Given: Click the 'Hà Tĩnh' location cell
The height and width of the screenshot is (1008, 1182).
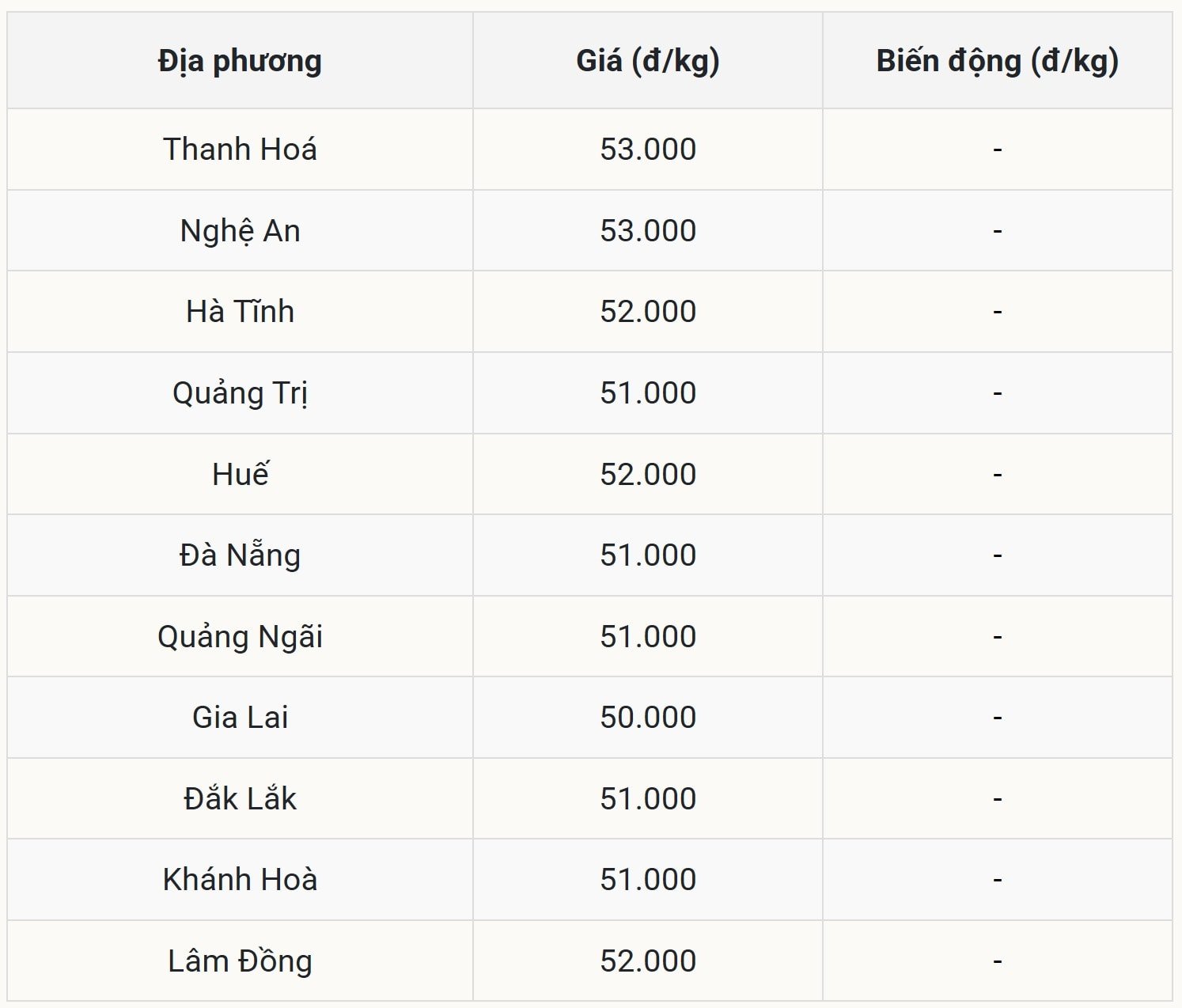Looking at the screenshot, I should point(240,312).
